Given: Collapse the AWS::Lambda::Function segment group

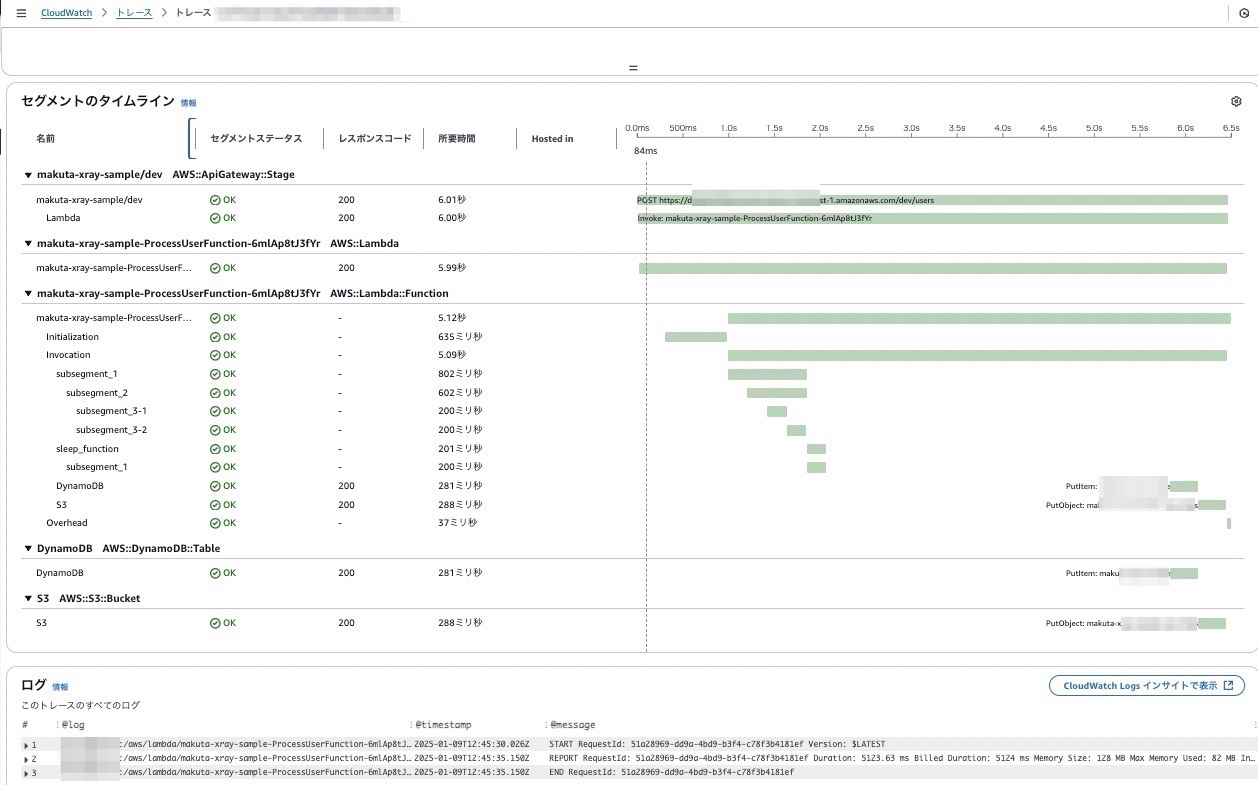Looking at the screenshot, I should (x=28, y=294).
